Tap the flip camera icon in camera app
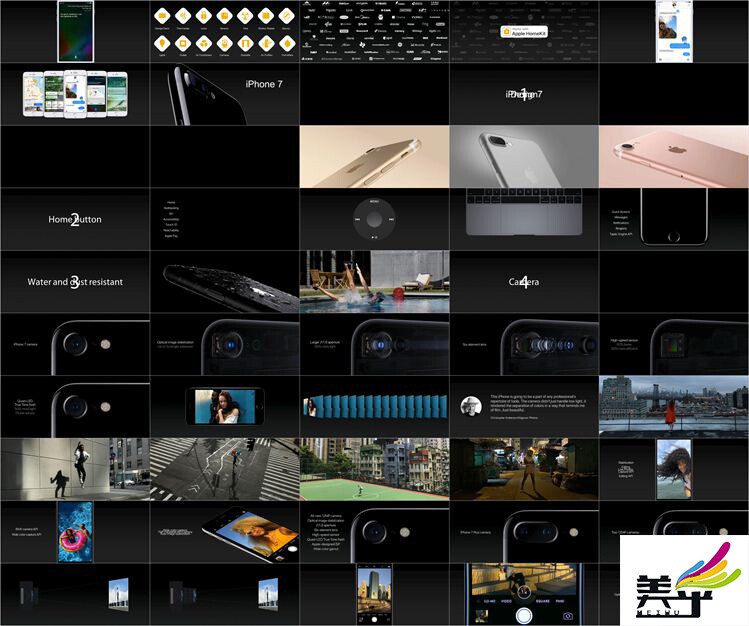The image size is (749, 626). (x=567, y=616)
